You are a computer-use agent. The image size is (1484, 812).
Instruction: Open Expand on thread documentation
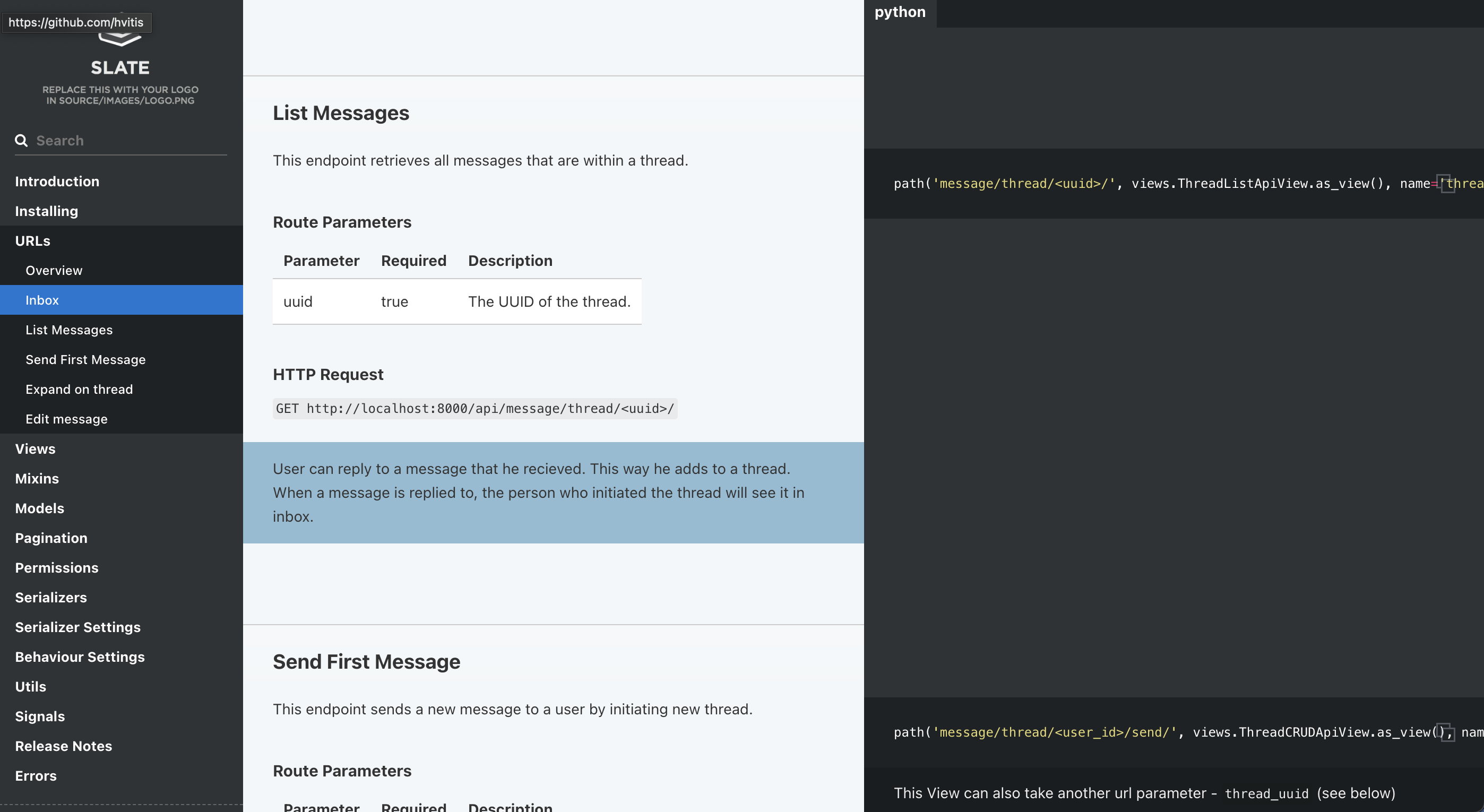[79, 388]
